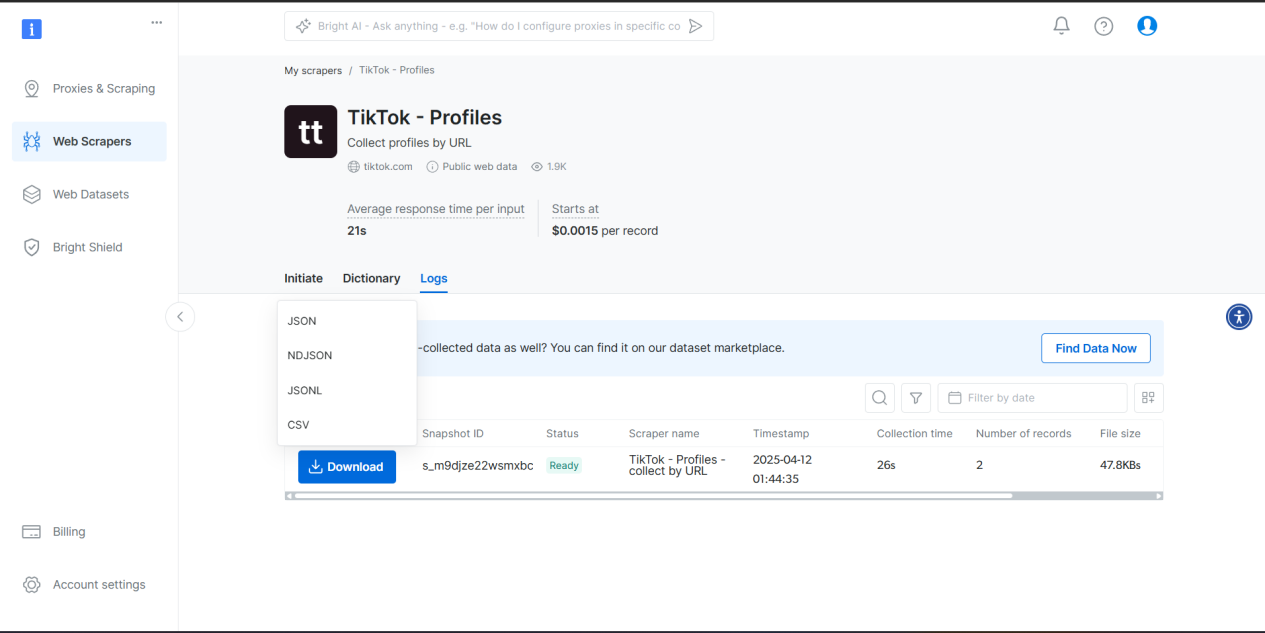Click the horizontal table scrollbar
This screenshot has height=633, width=1265.
click(x=652, y=495)
